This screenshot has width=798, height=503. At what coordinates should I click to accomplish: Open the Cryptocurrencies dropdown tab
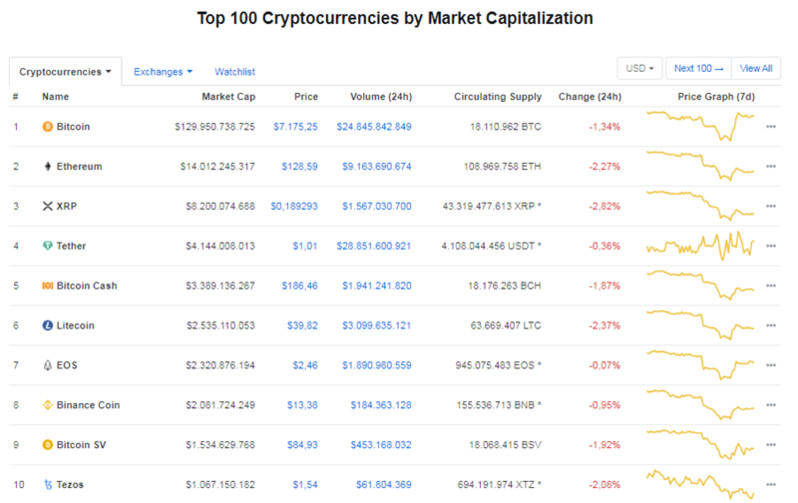pos(65,72)
